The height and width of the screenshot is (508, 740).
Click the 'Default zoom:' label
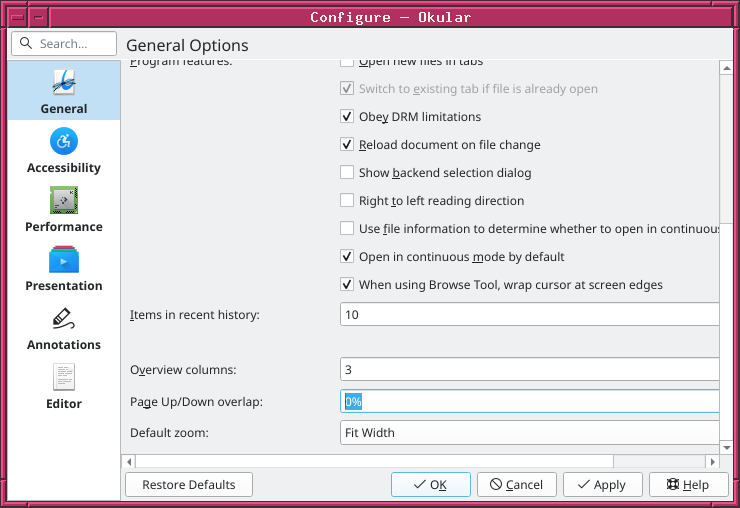[169, 433]
